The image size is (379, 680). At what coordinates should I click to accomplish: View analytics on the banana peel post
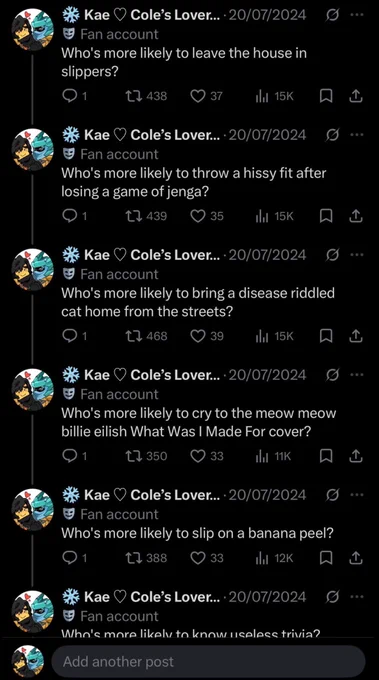click(x=274, y=558)
